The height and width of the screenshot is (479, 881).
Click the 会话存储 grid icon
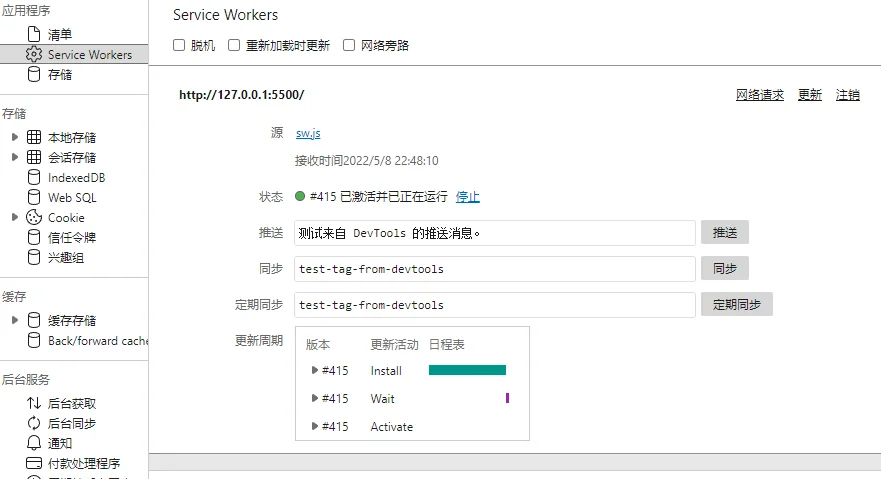(x=34, y=157)
